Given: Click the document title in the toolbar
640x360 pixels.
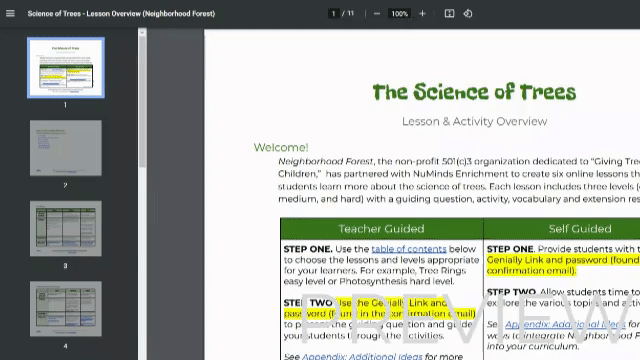Looking at the screenshot, I should coord(121,13).
